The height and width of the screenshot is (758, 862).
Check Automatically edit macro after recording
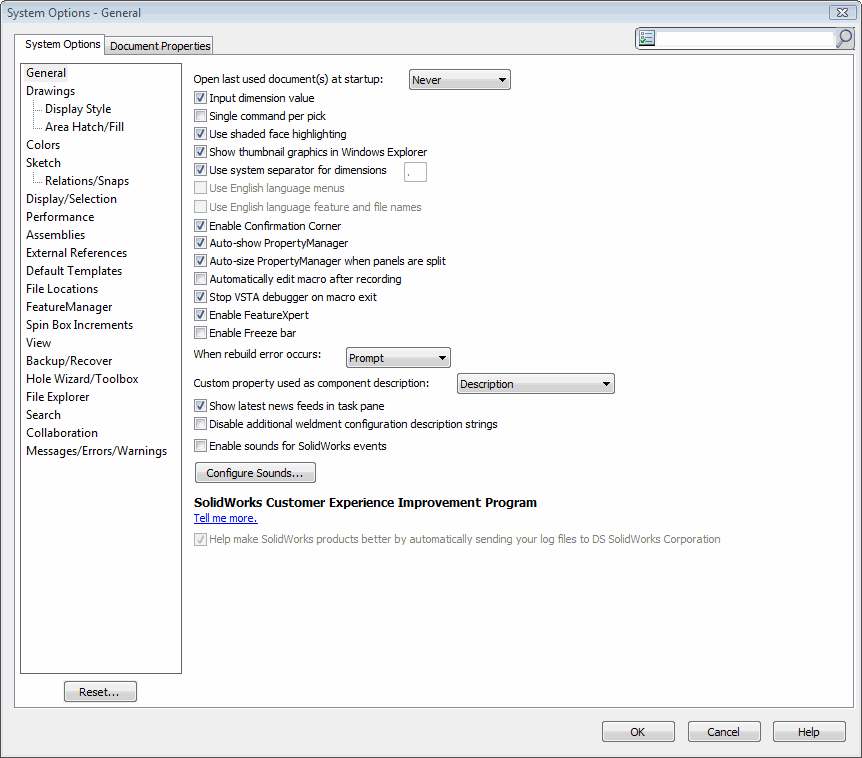click(x=200, y=279)
